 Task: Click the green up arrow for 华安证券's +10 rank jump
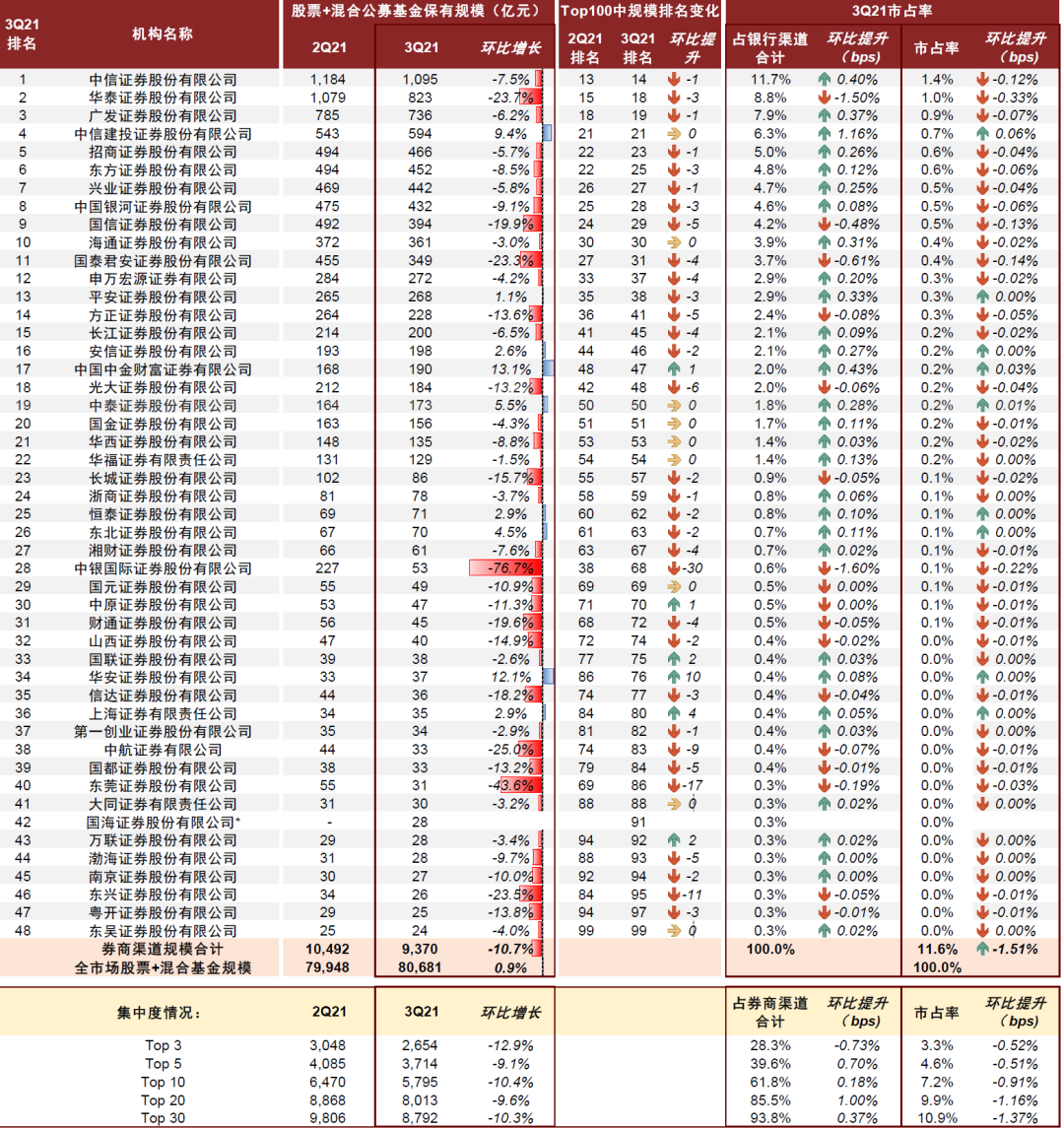pyautogui.click(x=673, y=677)
